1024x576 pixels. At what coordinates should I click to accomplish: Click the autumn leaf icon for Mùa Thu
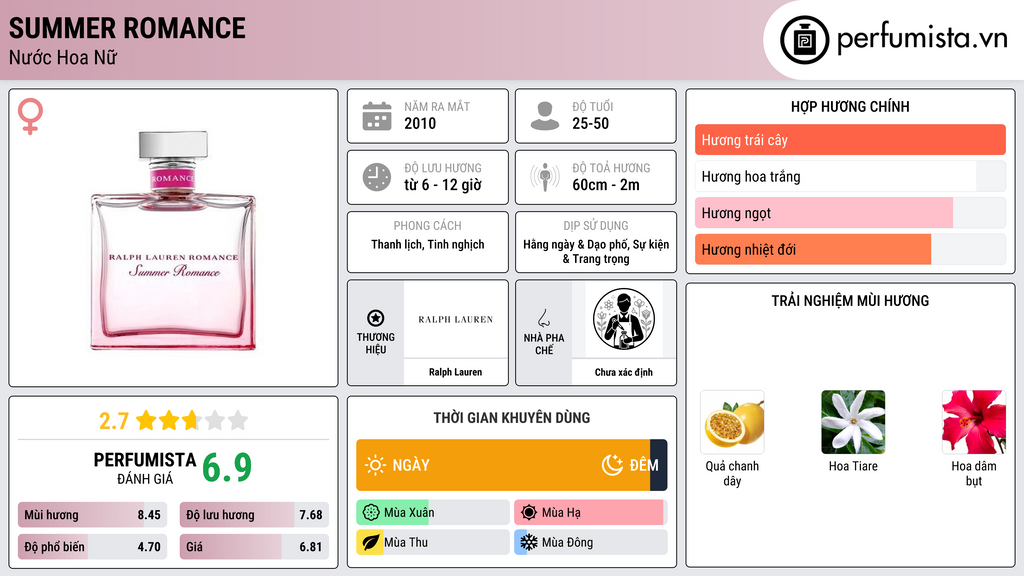(x=371, y=542)
